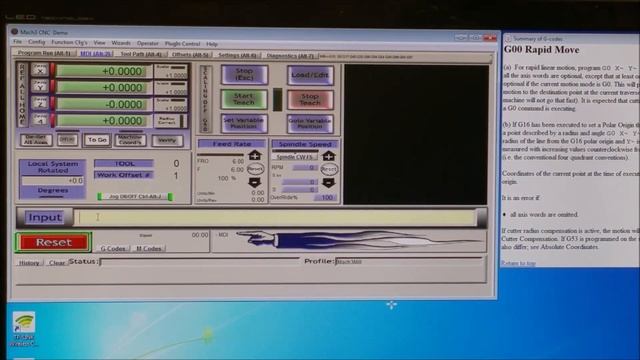Open the View menu
Screen dimensions: 640x360
pos(99,42)
